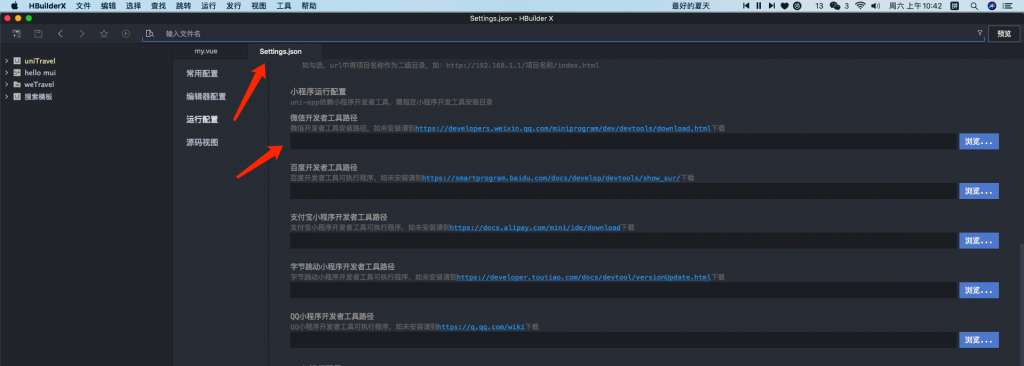
Task: Click the Alipay tool path field
Action: pos(623,241)
